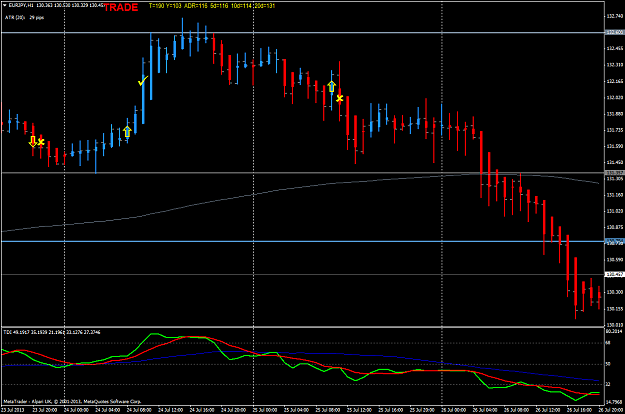
Task: Click the 25 Jul 12:00 time label
Action: 359,410
